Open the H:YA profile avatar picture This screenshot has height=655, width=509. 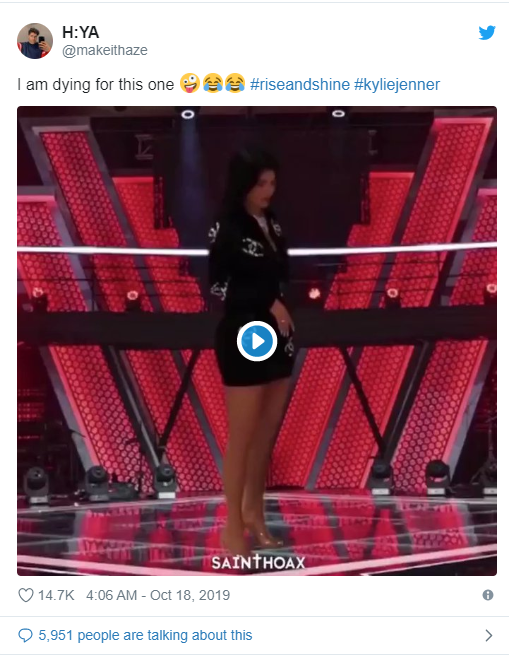tap(35, 41)
